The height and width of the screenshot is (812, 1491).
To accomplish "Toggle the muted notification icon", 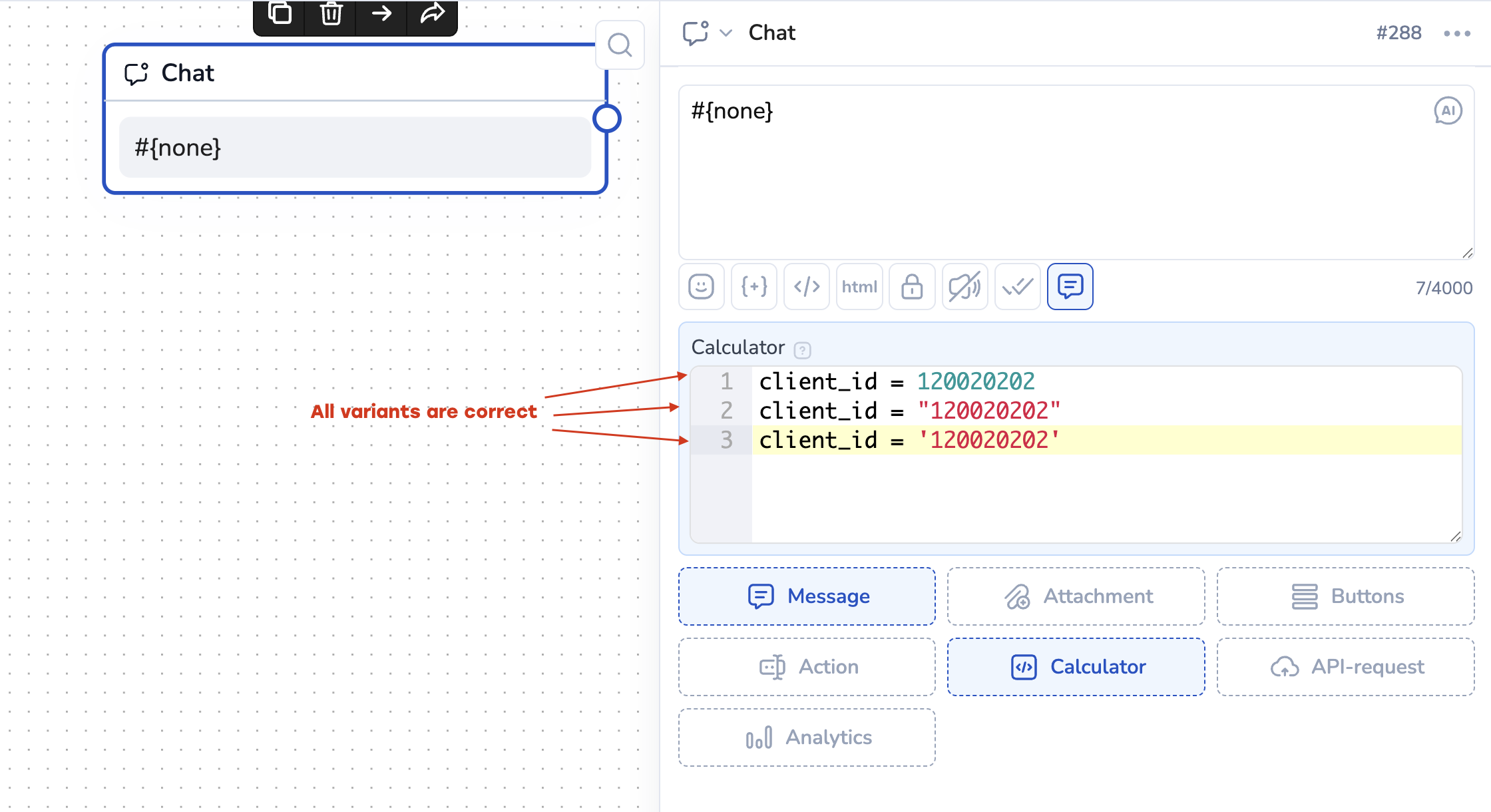I will point(964,287).
